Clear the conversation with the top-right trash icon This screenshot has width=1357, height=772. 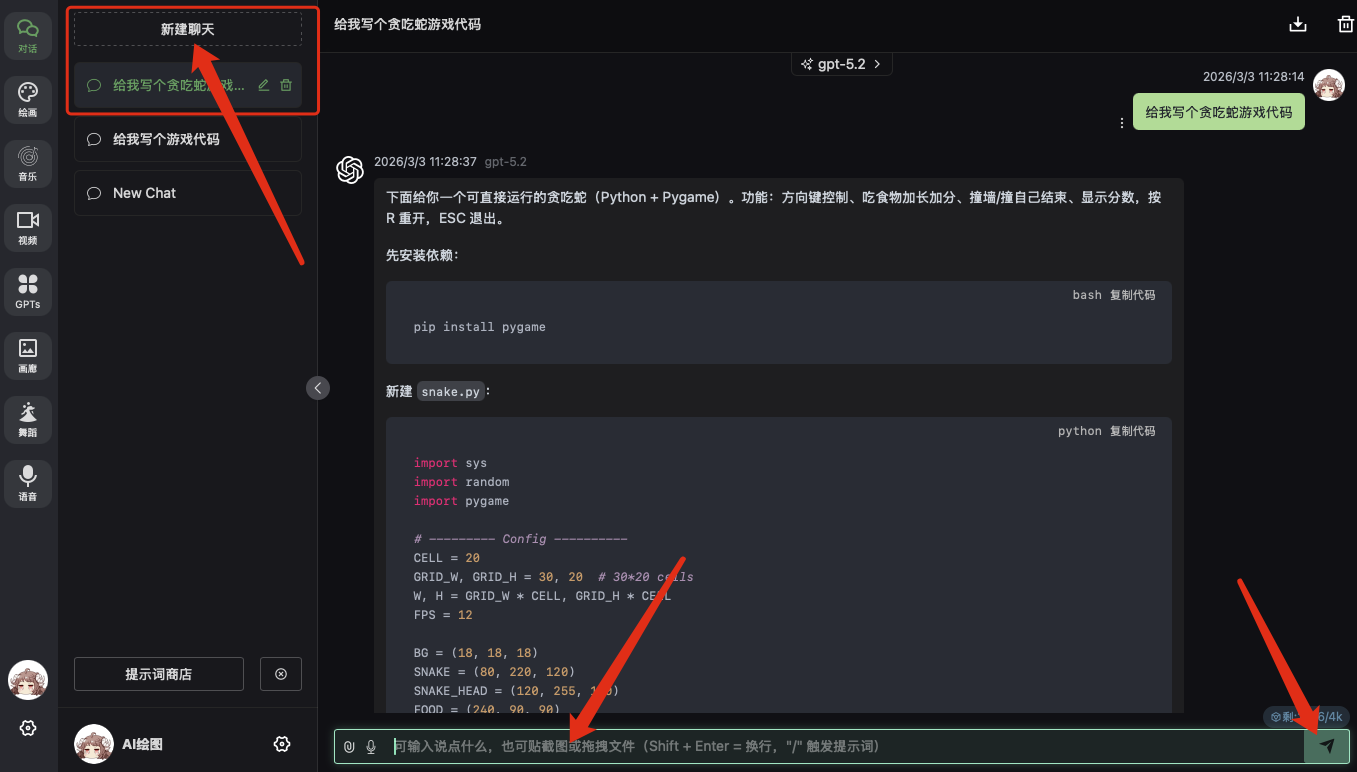pyautogui.click(x=1345, y=25)
